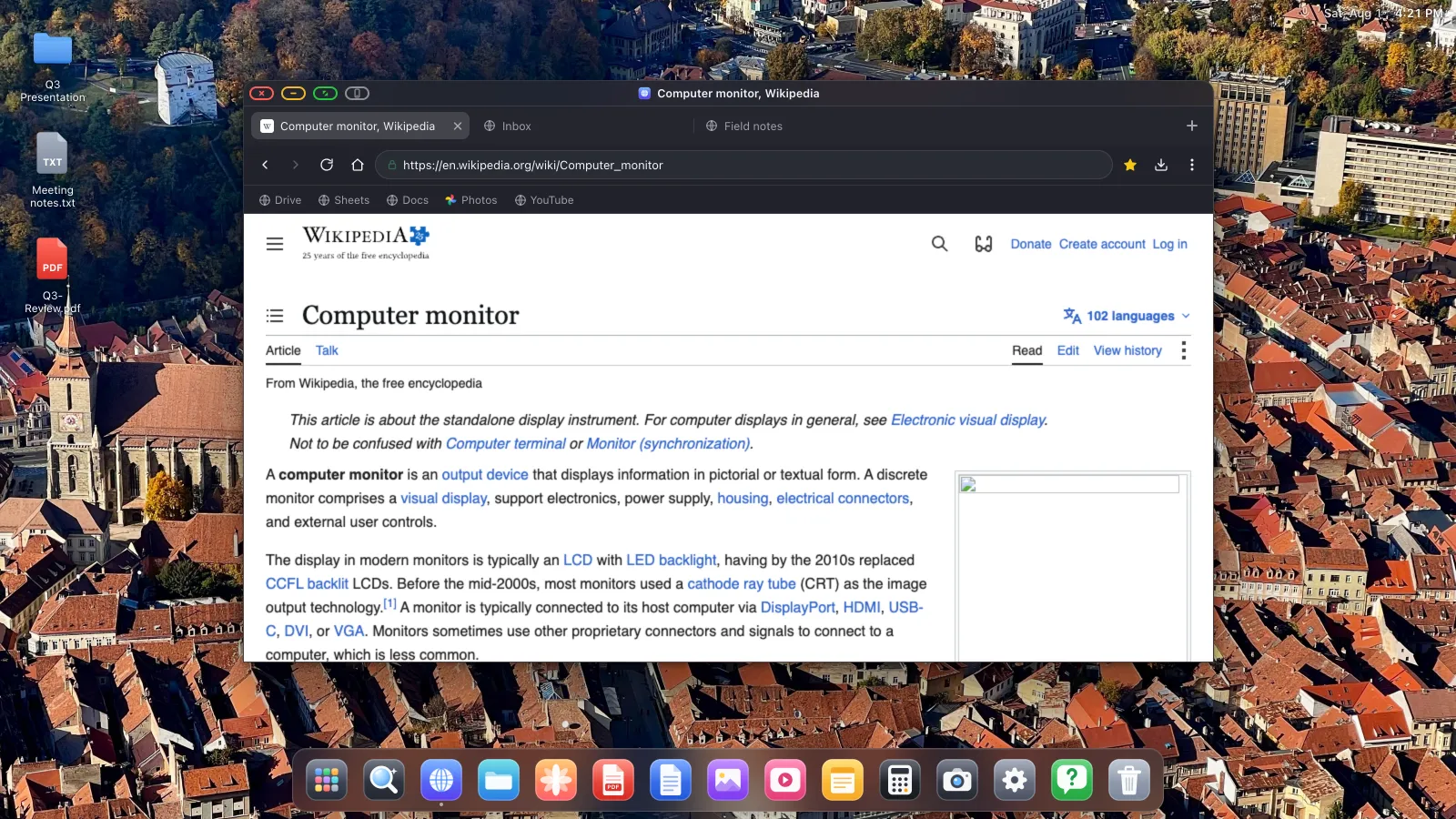The width and height of the screenshot is (1456, 819).
Task: Open the DisplayPort link
Action: pyautogui.click(x=798, y=607)
